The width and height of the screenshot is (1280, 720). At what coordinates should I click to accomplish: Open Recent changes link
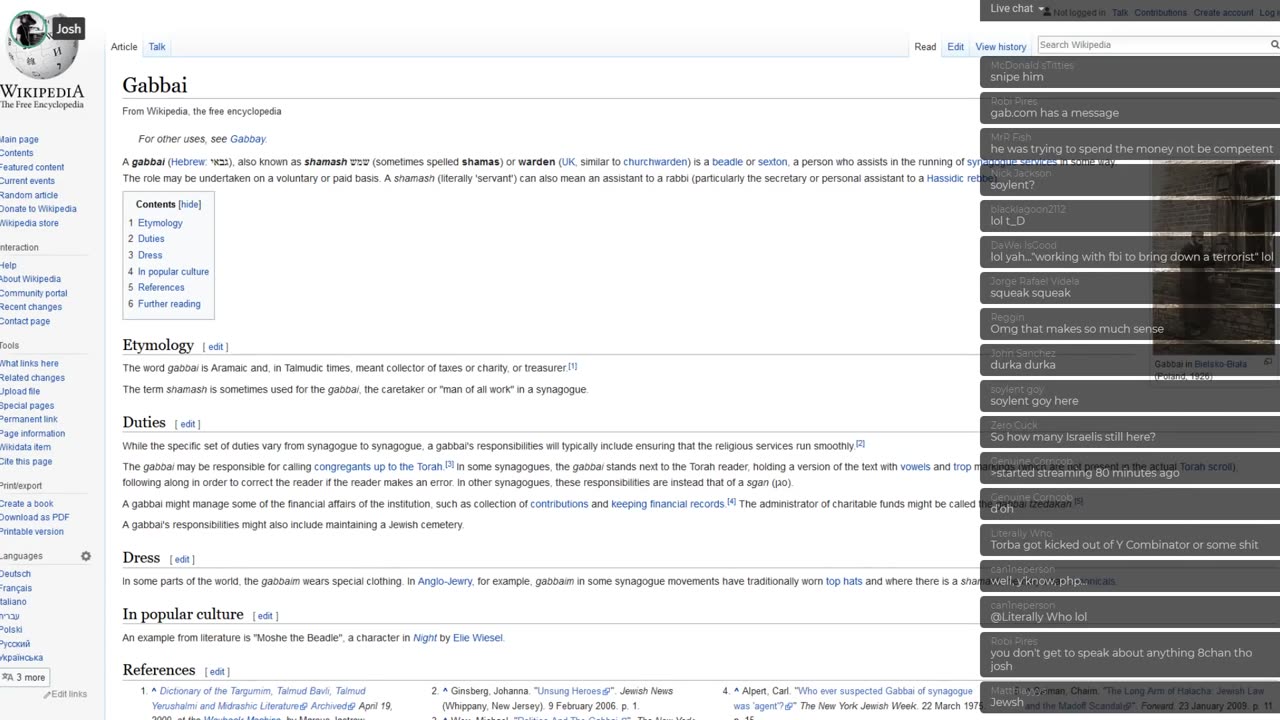click(31, 308)
